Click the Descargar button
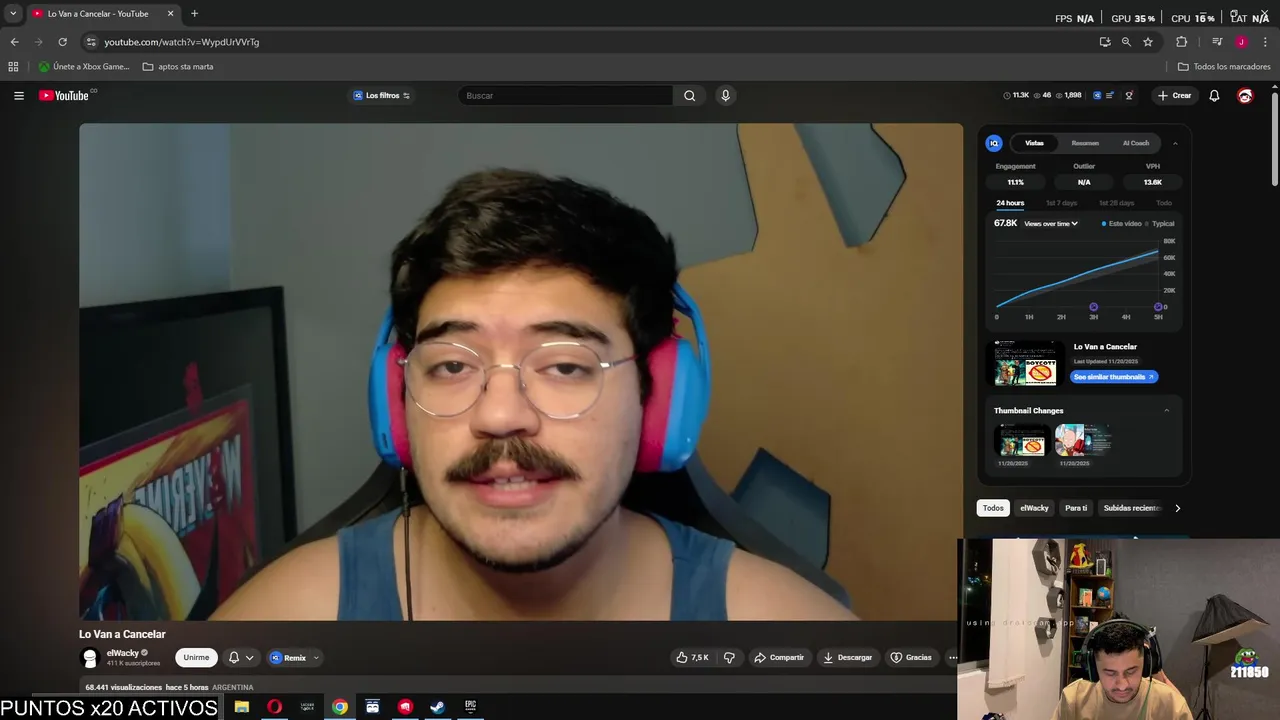The height and width of the screenshot is (720, 1280). [848, 657]
